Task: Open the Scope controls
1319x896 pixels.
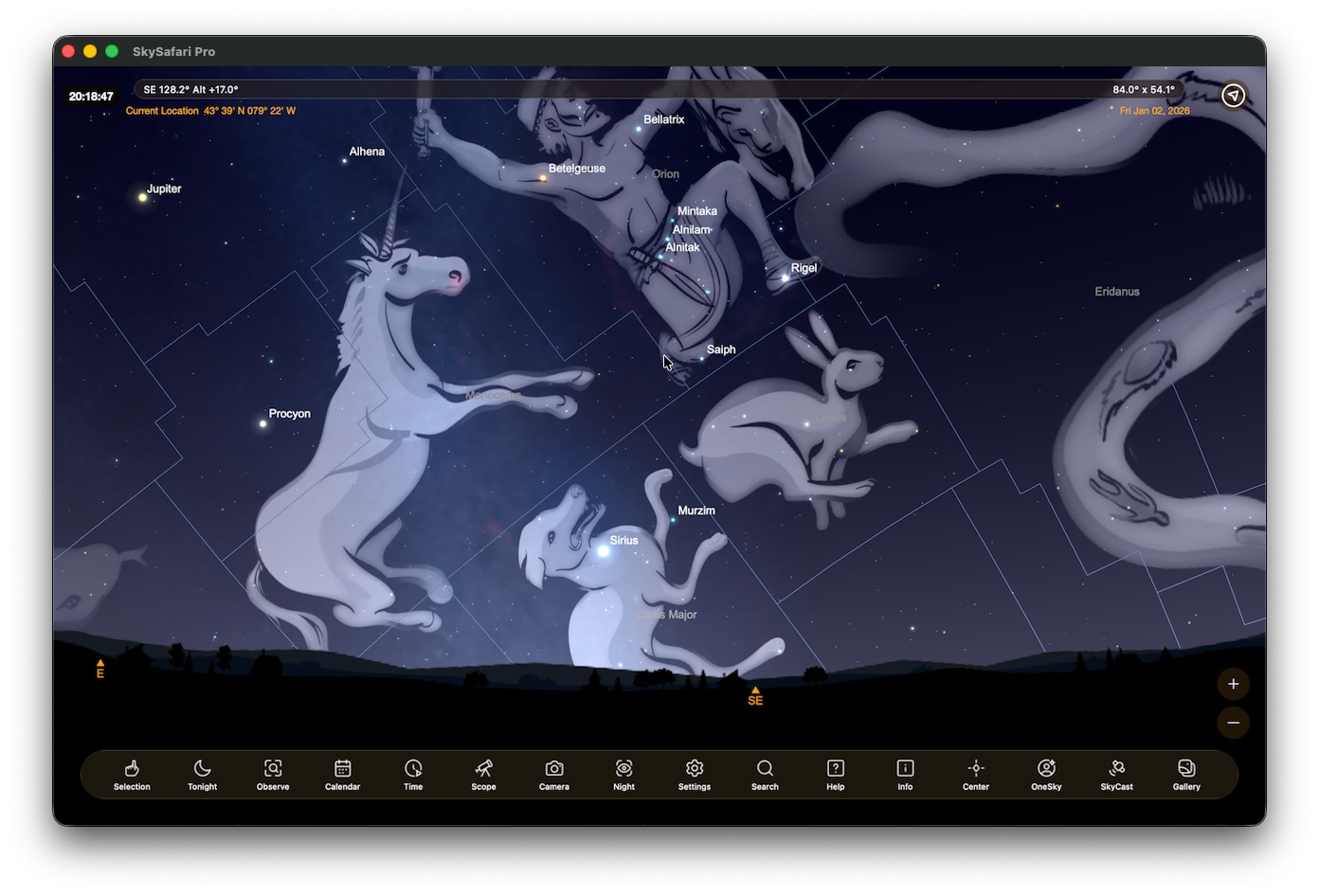Action: (483, 774)
